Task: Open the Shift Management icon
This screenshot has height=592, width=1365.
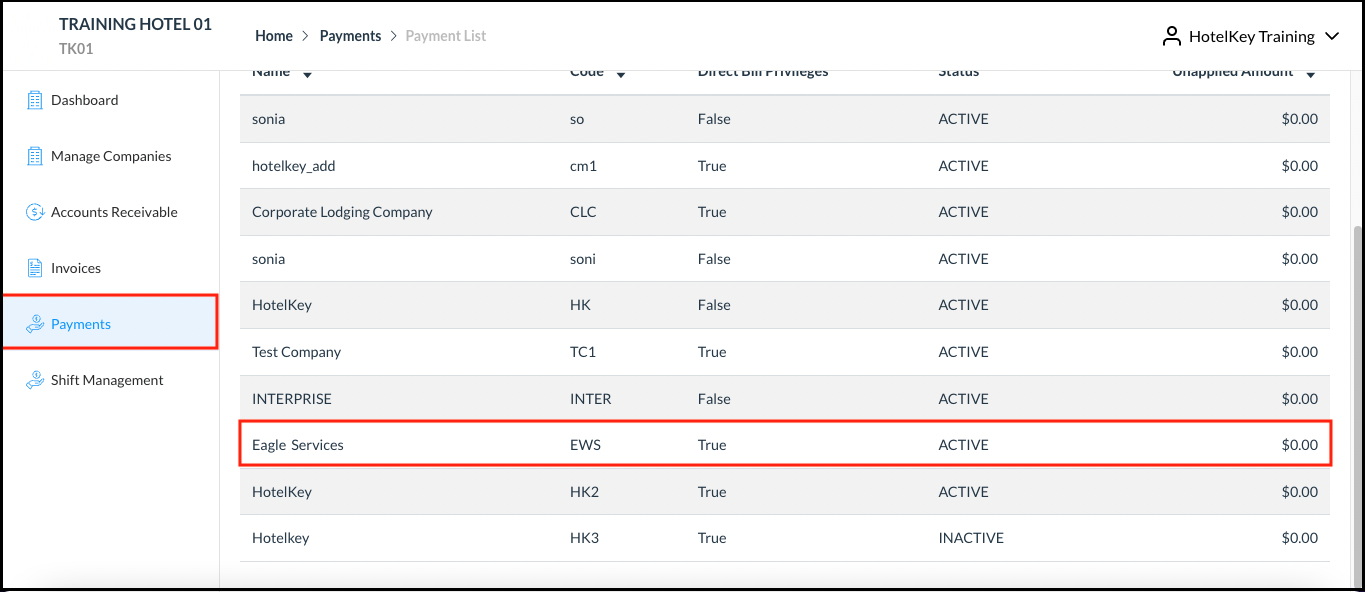Action: 34,380
